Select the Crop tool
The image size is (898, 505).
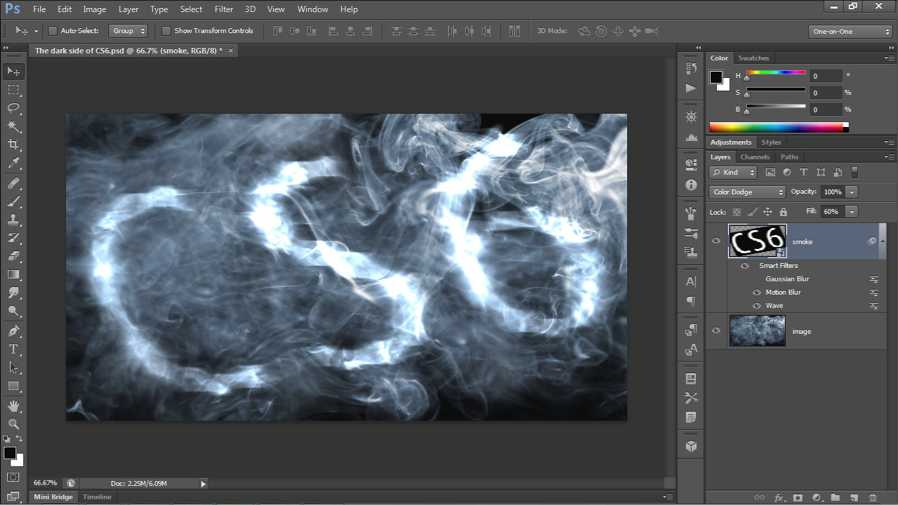[14, 144]
